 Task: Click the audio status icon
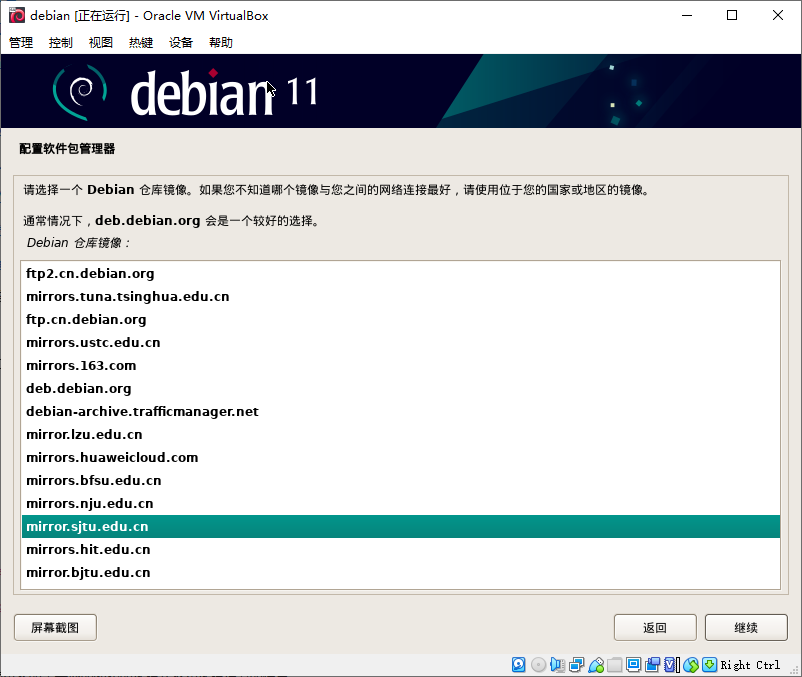(x=557, y=664)
